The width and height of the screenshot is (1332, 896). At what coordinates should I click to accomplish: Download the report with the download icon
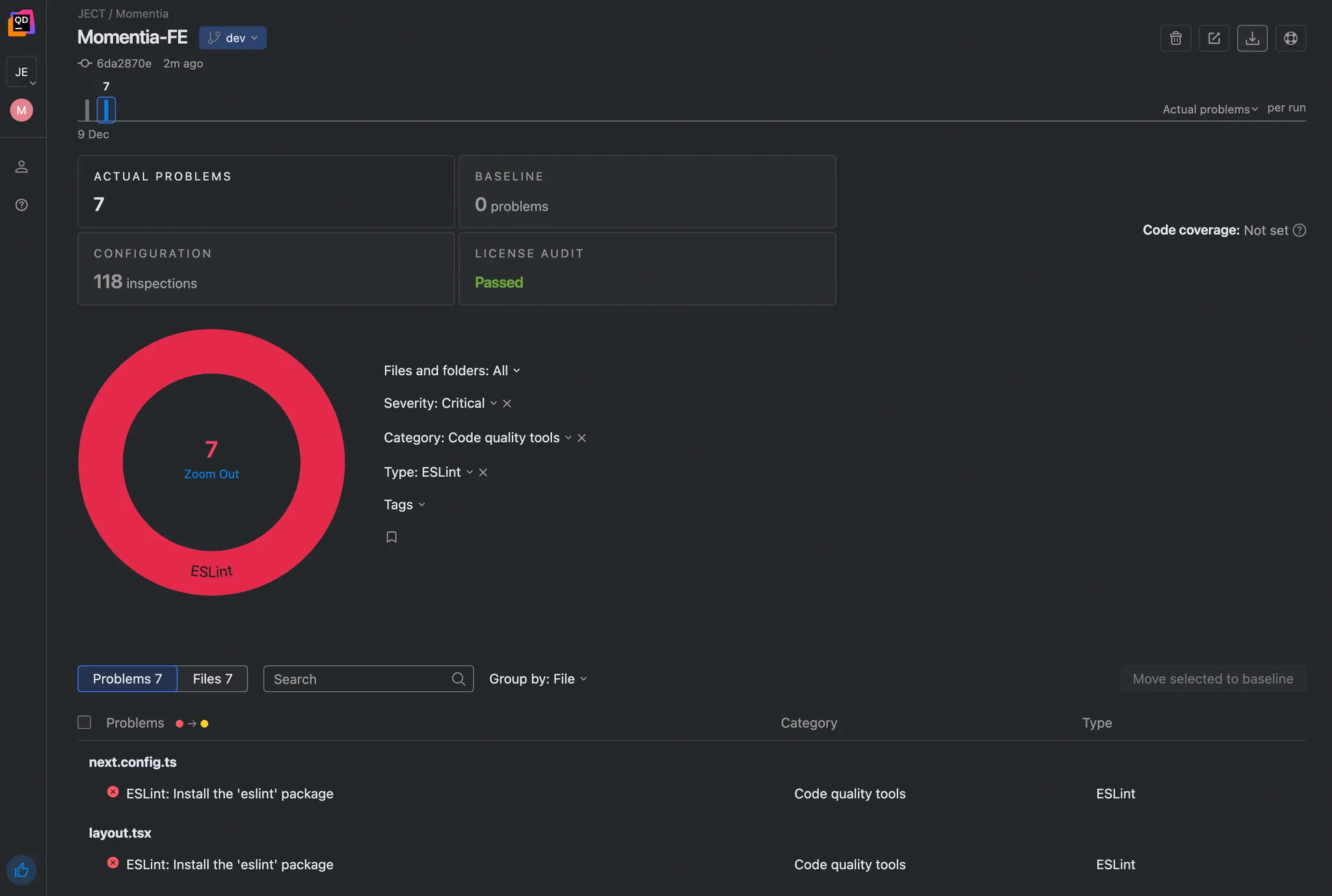point(1252,38)
